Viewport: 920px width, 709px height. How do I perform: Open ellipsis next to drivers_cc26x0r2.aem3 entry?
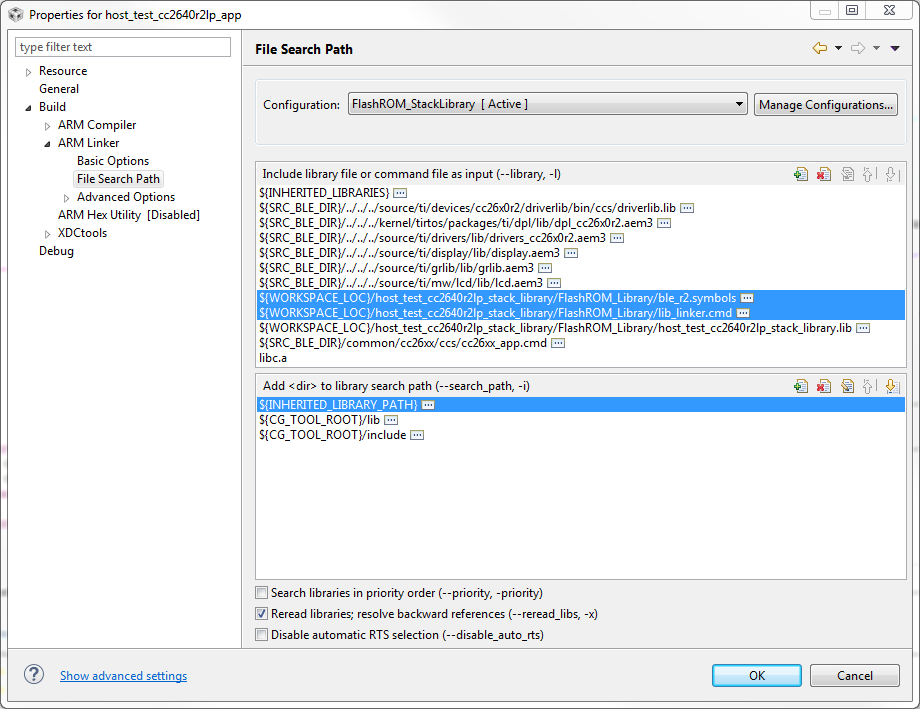point(617,238)
